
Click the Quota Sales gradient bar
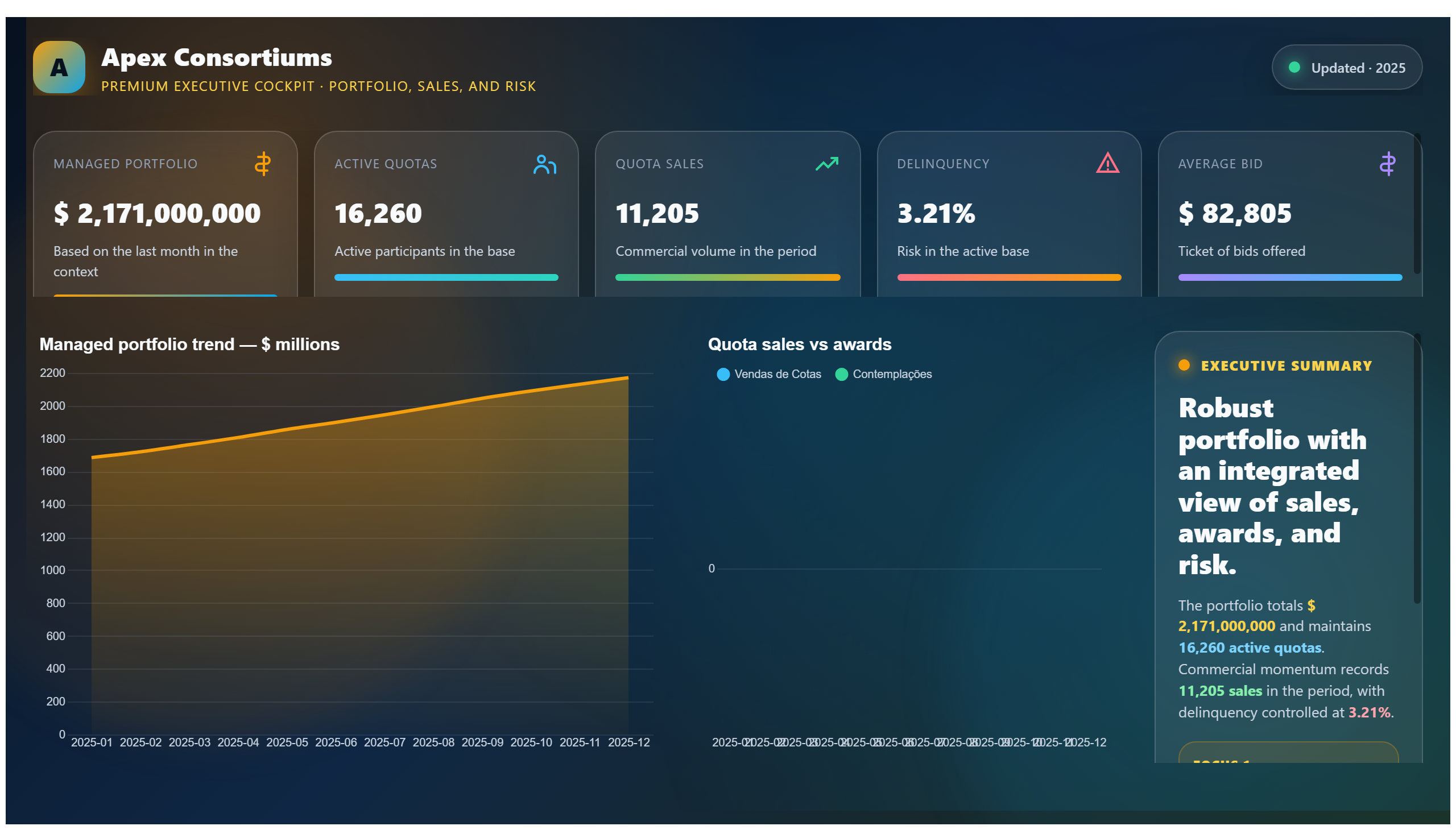727,277
